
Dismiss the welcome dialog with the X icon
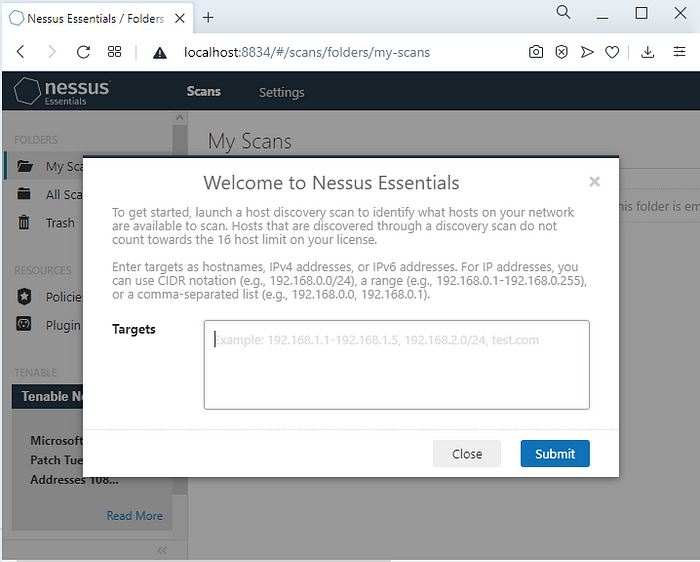click(594, 181)
